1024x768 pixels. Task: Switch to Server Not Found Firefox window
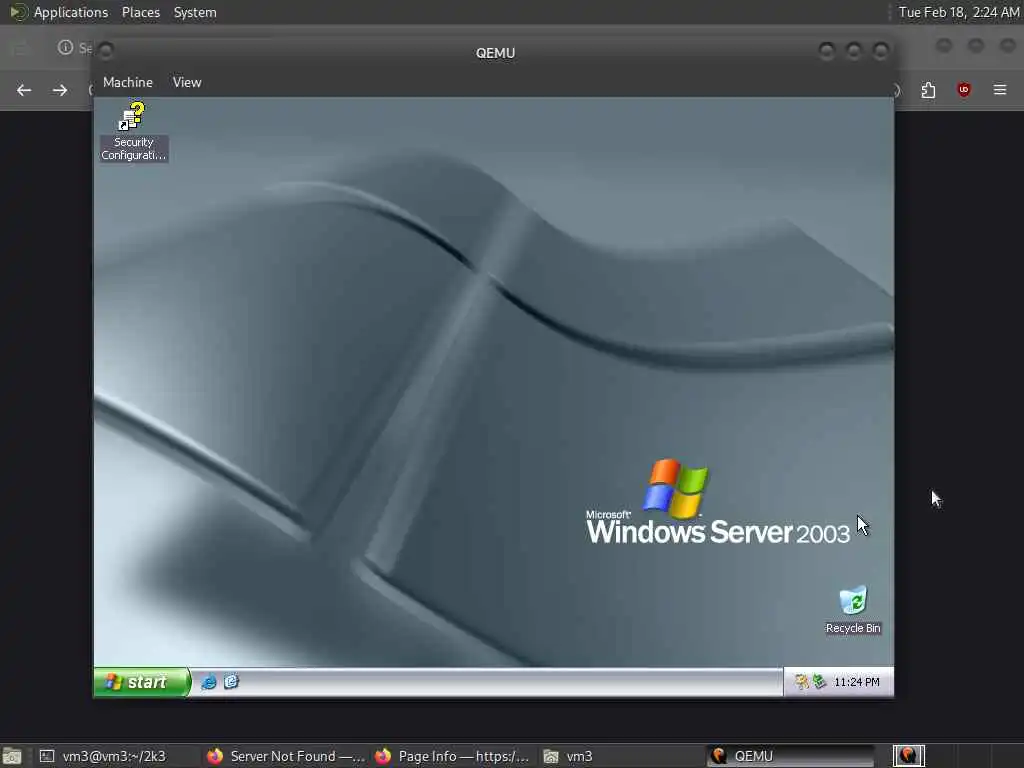tap(285, 756)
